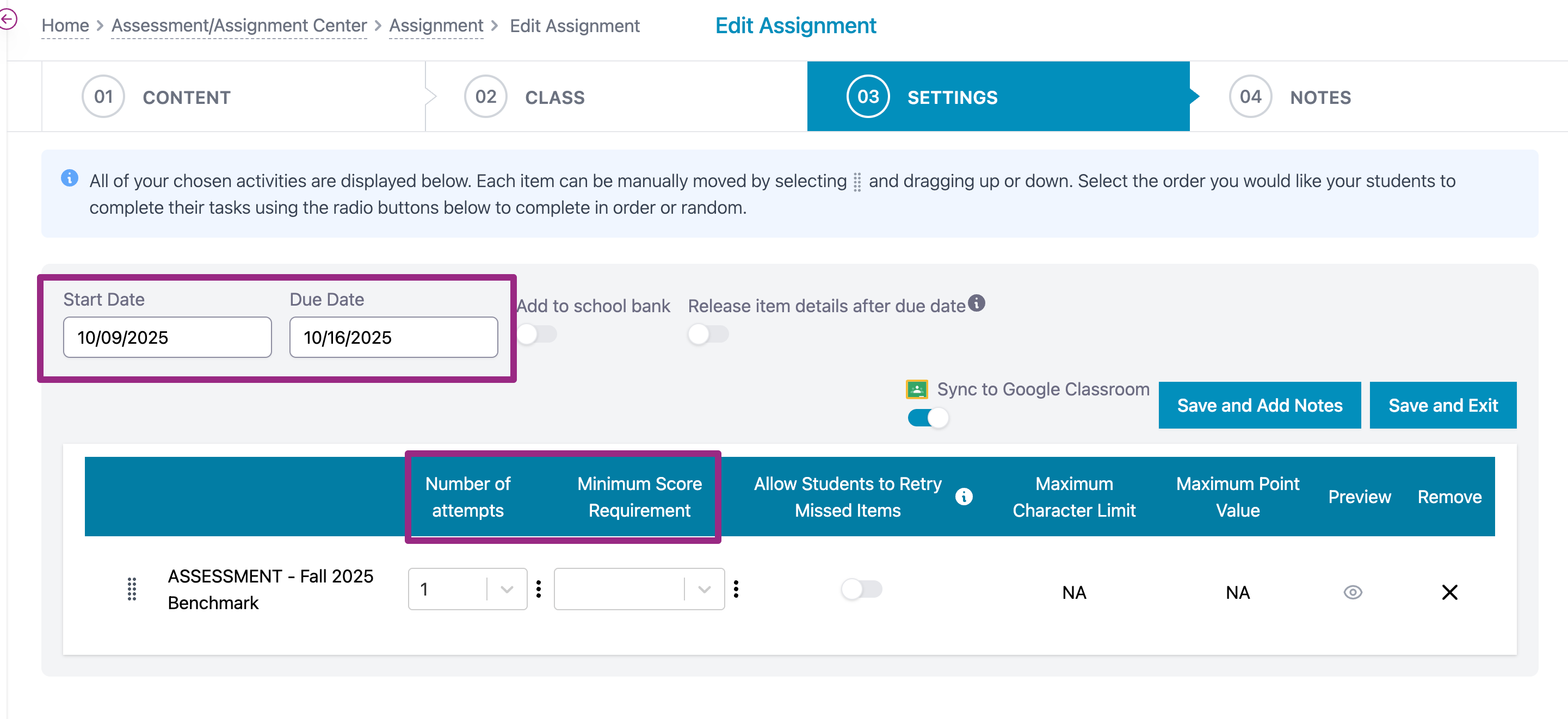Click the info icon next to Retry Missed Items

point(964,497)
